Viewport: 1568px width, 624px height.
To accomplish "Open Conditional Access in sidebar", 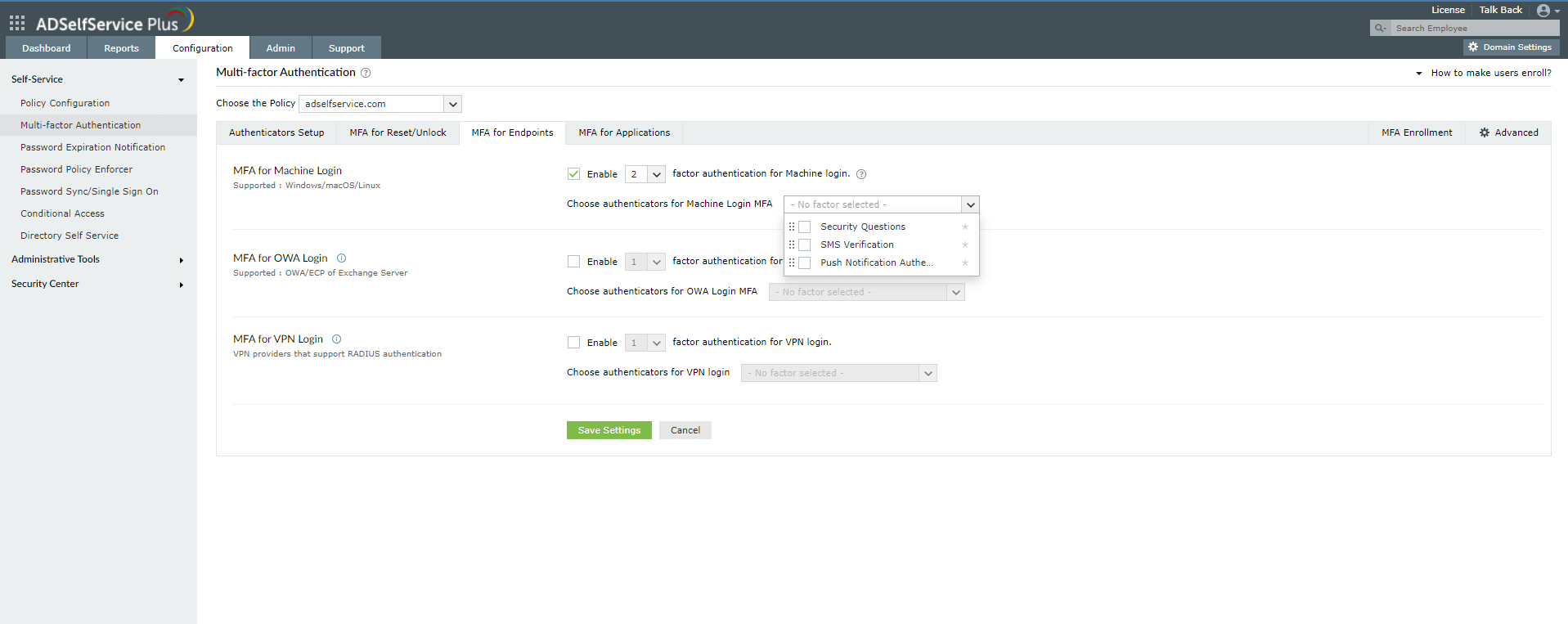I will [x=62, y=213].
